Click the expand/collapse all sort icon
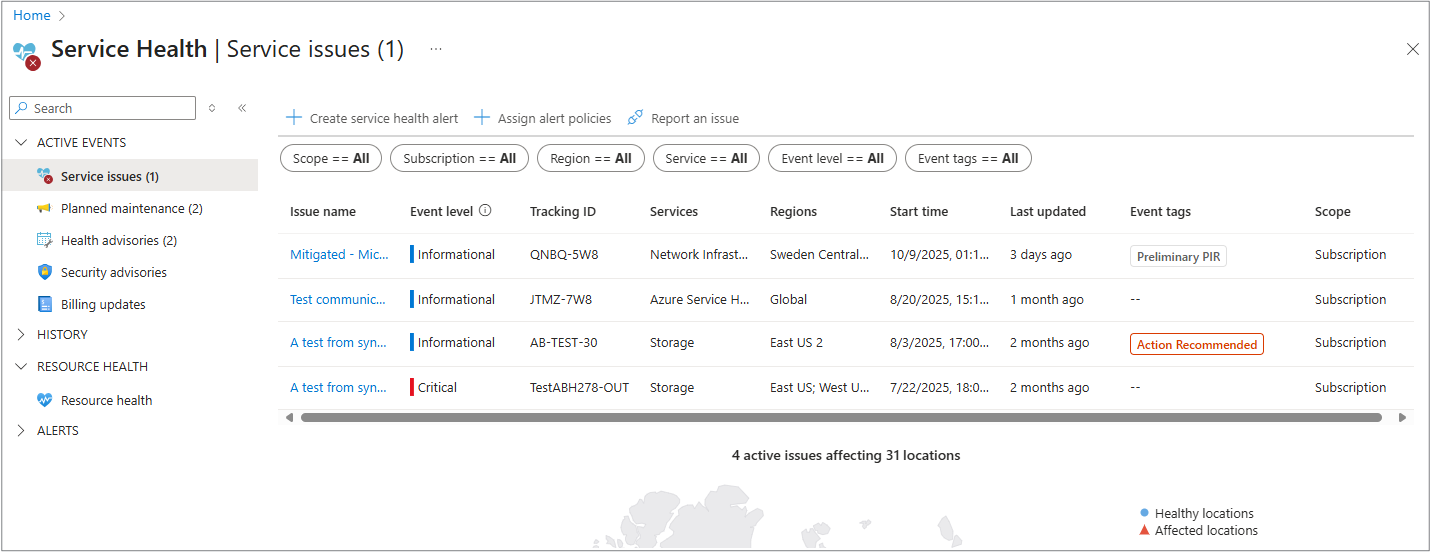This screenshot has width=1430, height=552. [212, 108]
